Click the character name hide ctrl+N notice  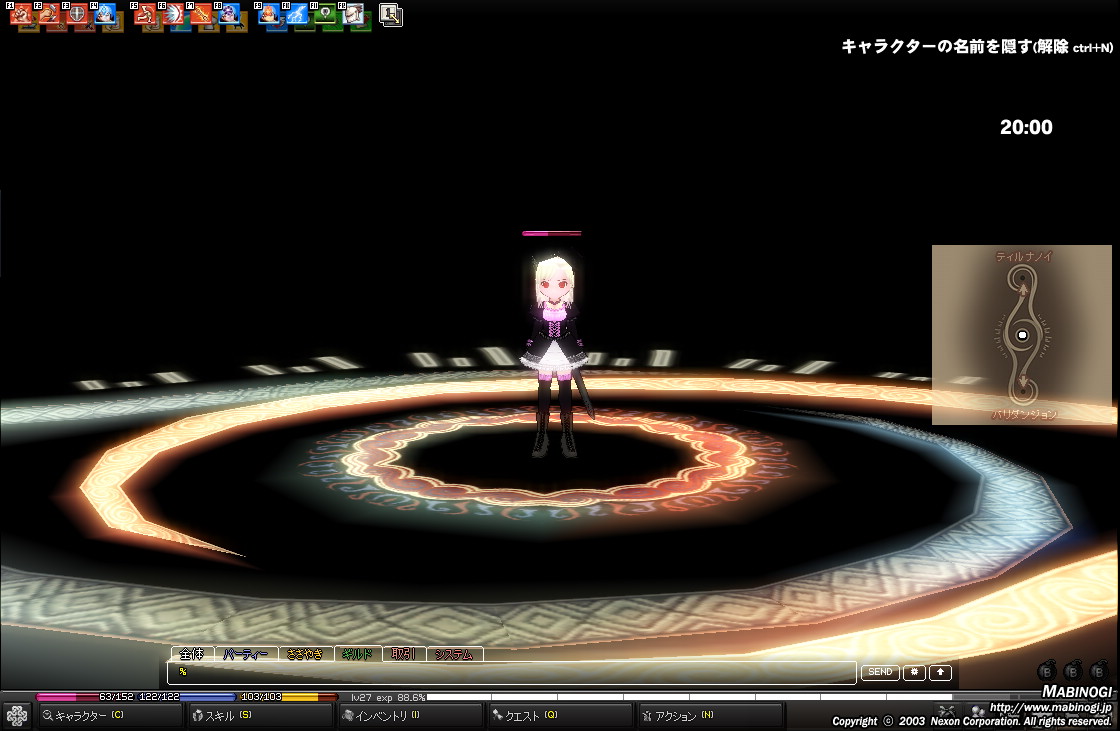click(976, 46)
